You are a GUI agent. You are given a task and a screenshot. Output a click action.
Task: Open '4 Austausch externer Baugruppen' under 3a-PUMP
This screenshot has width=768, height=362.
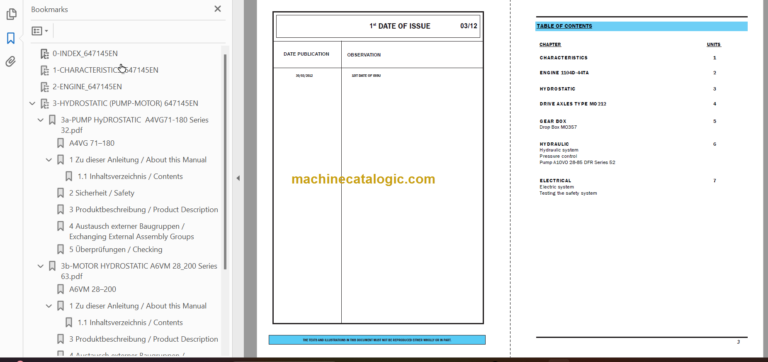(131, 231)
